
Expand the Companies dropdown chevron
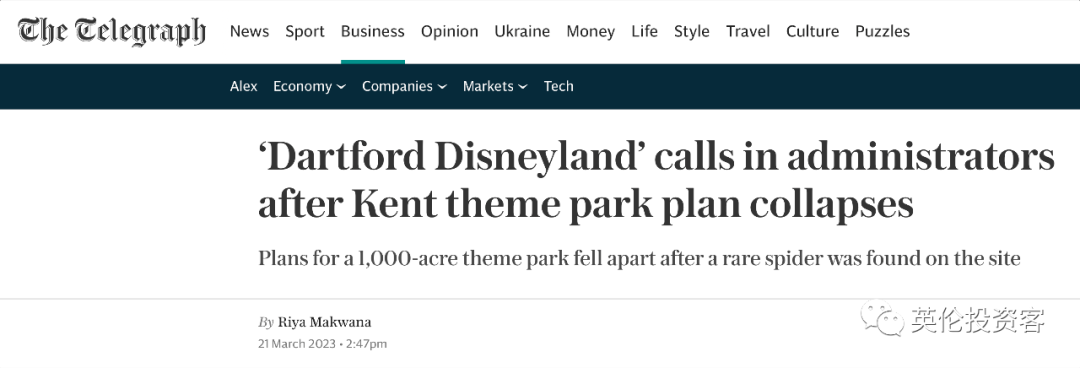[x=442, y=87]
